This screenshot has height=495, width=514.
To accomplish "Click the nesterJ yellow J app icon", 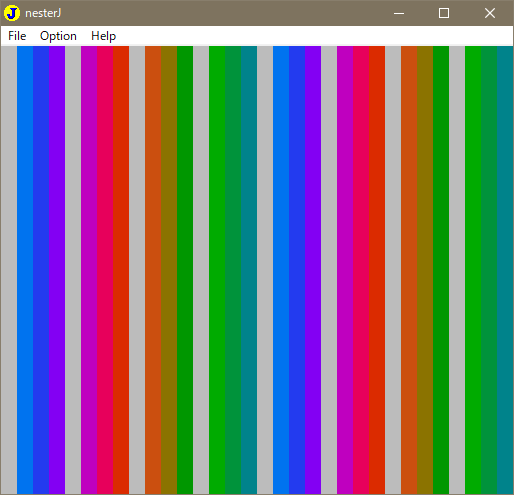I will tap(12, 13).
